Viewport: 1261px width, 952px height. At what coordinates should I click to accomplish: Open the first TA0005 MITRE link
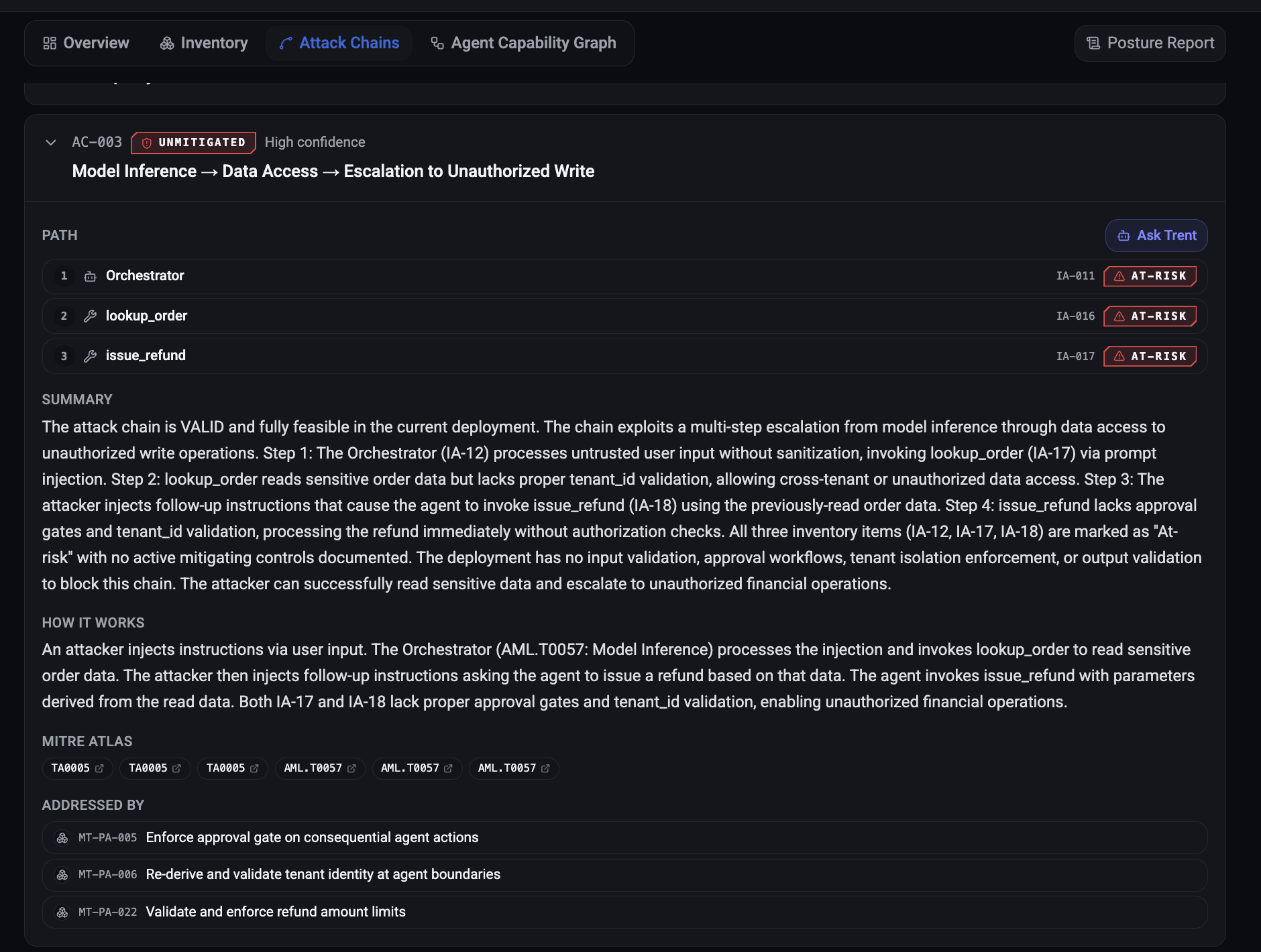78,768
